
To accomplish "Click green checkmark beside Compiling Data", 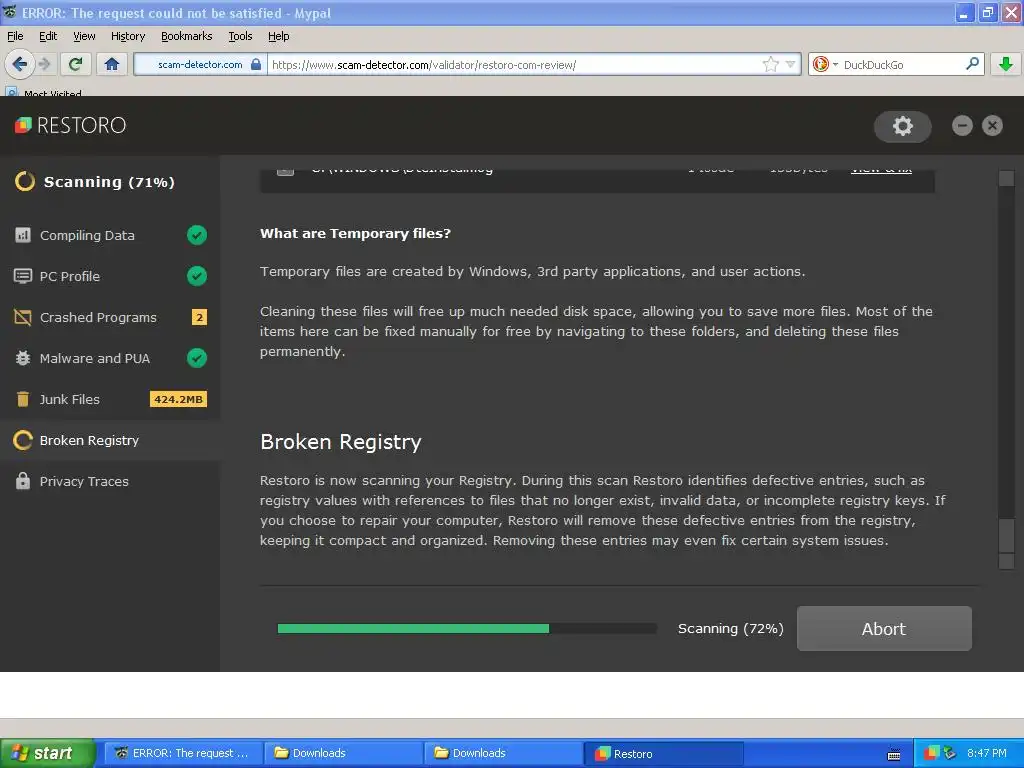I will pos(197,235).
